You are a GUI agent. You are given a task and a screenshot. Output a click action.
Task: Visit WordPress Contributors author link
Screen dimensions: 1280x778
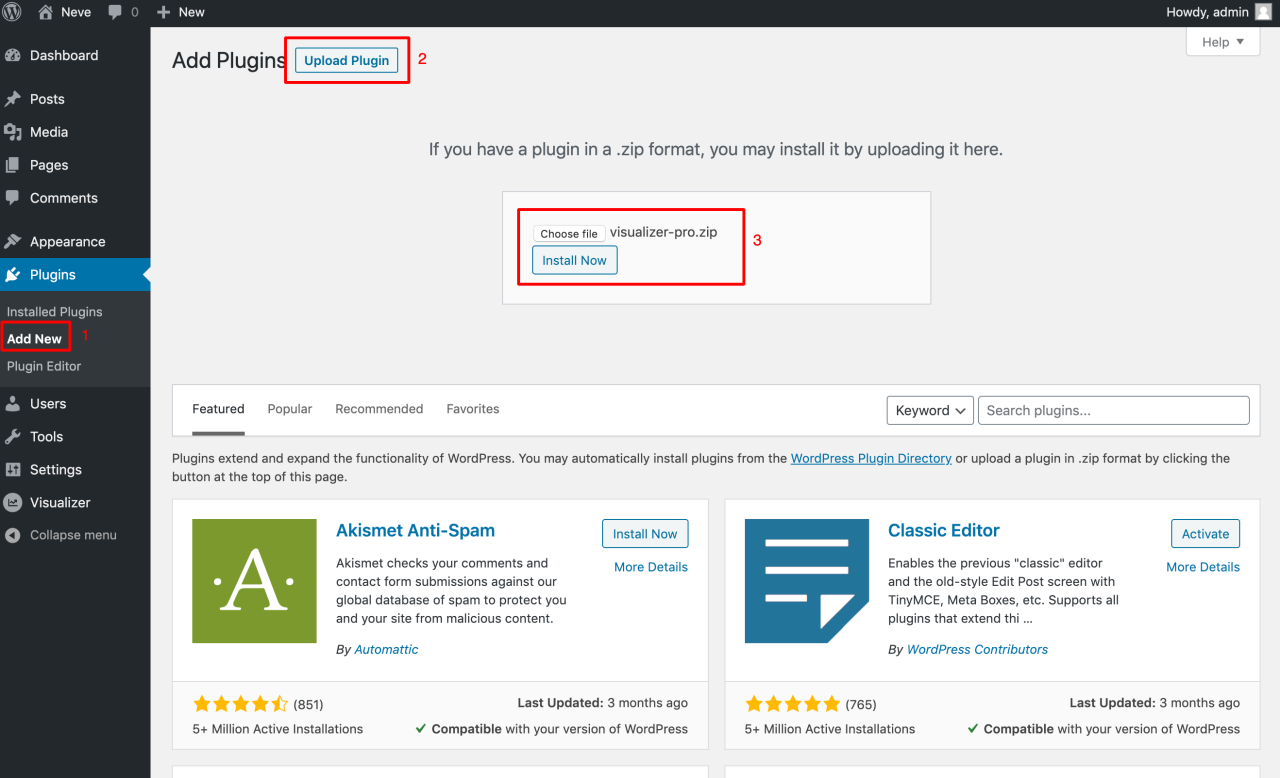[x=977, y=649]
